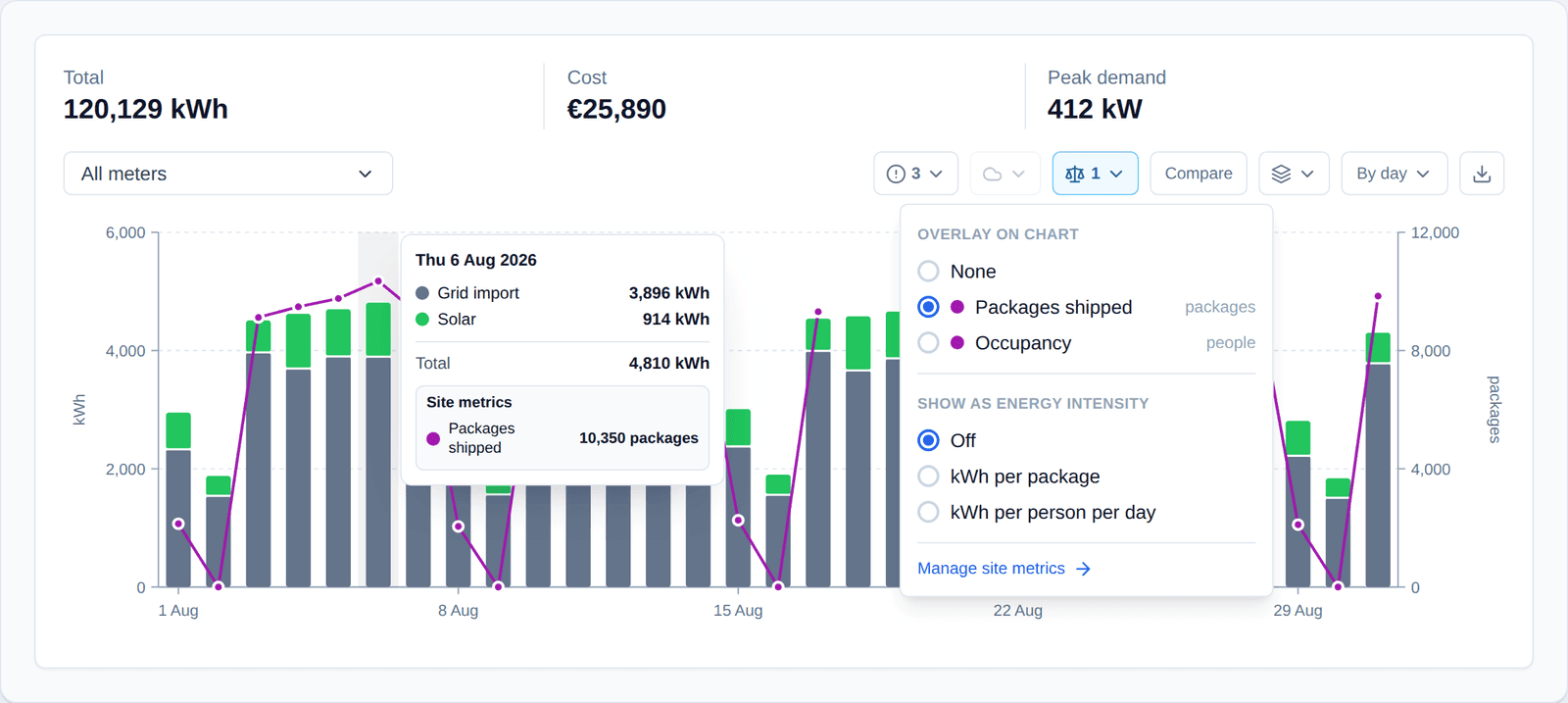Viewport: 1568px width, 703px height.
Task: Select kWh per package intensity
Action: coord(928,477)
